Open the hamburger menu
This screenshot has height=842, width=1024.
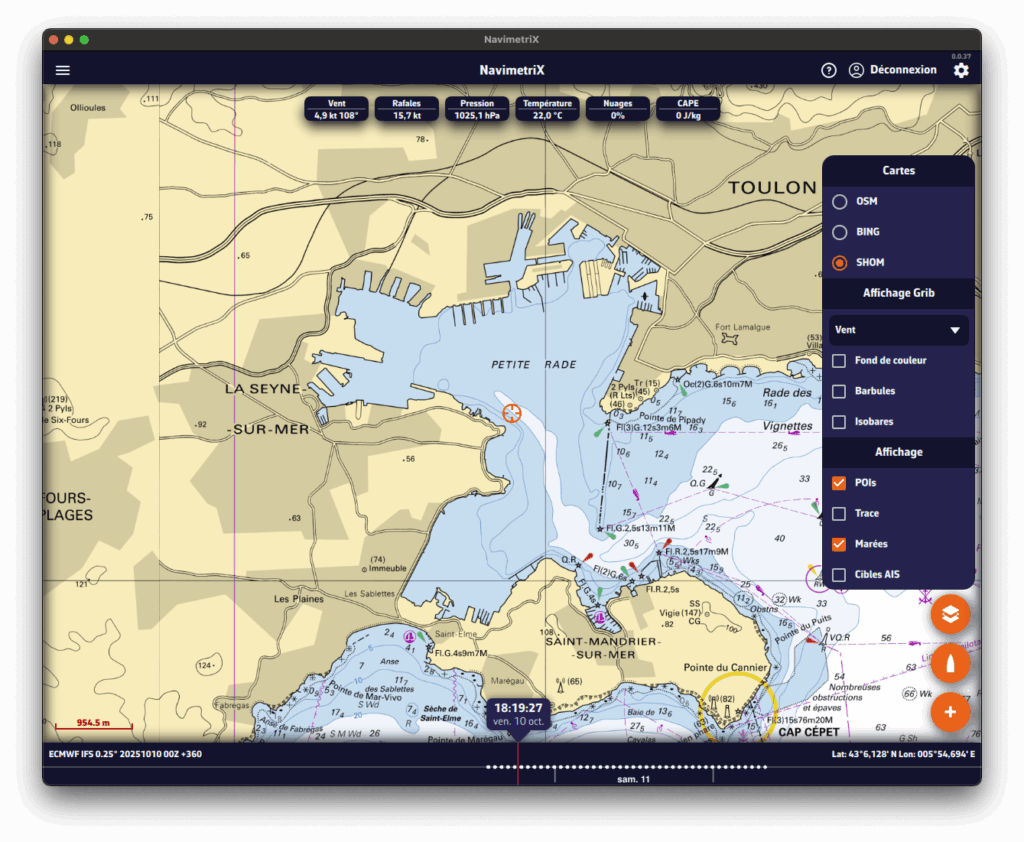tap(63, 70)
